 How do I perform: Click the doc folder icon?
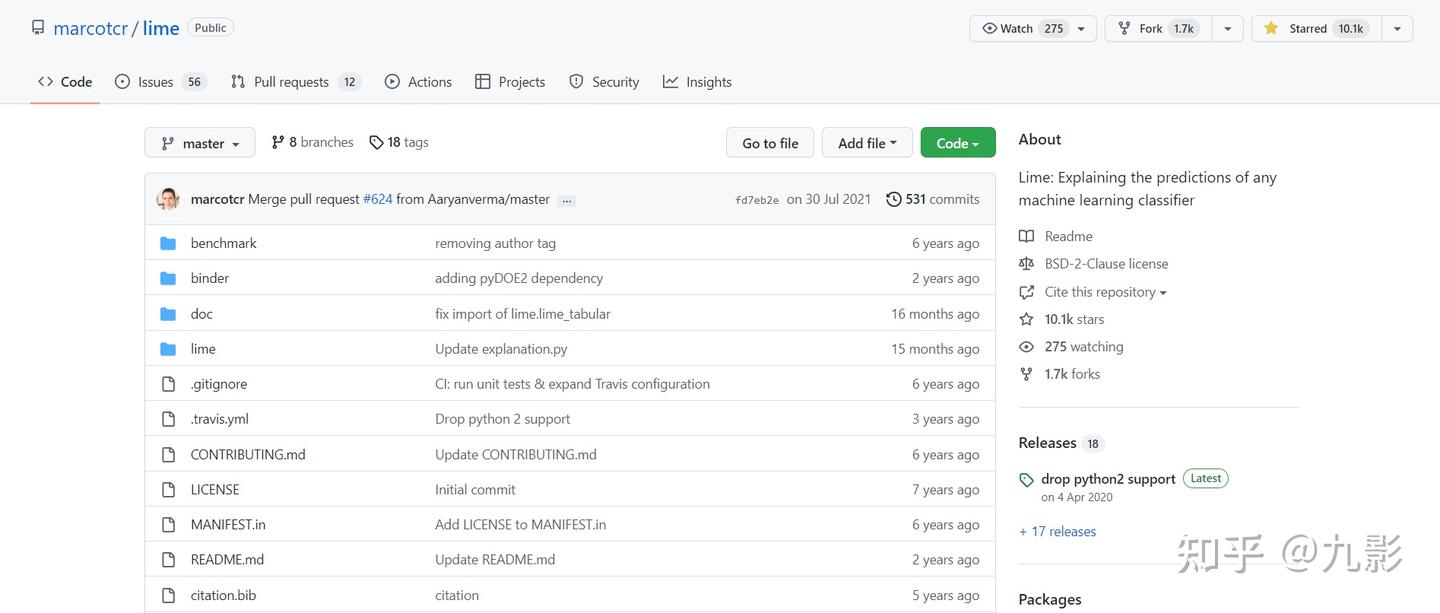pos(168,314)
